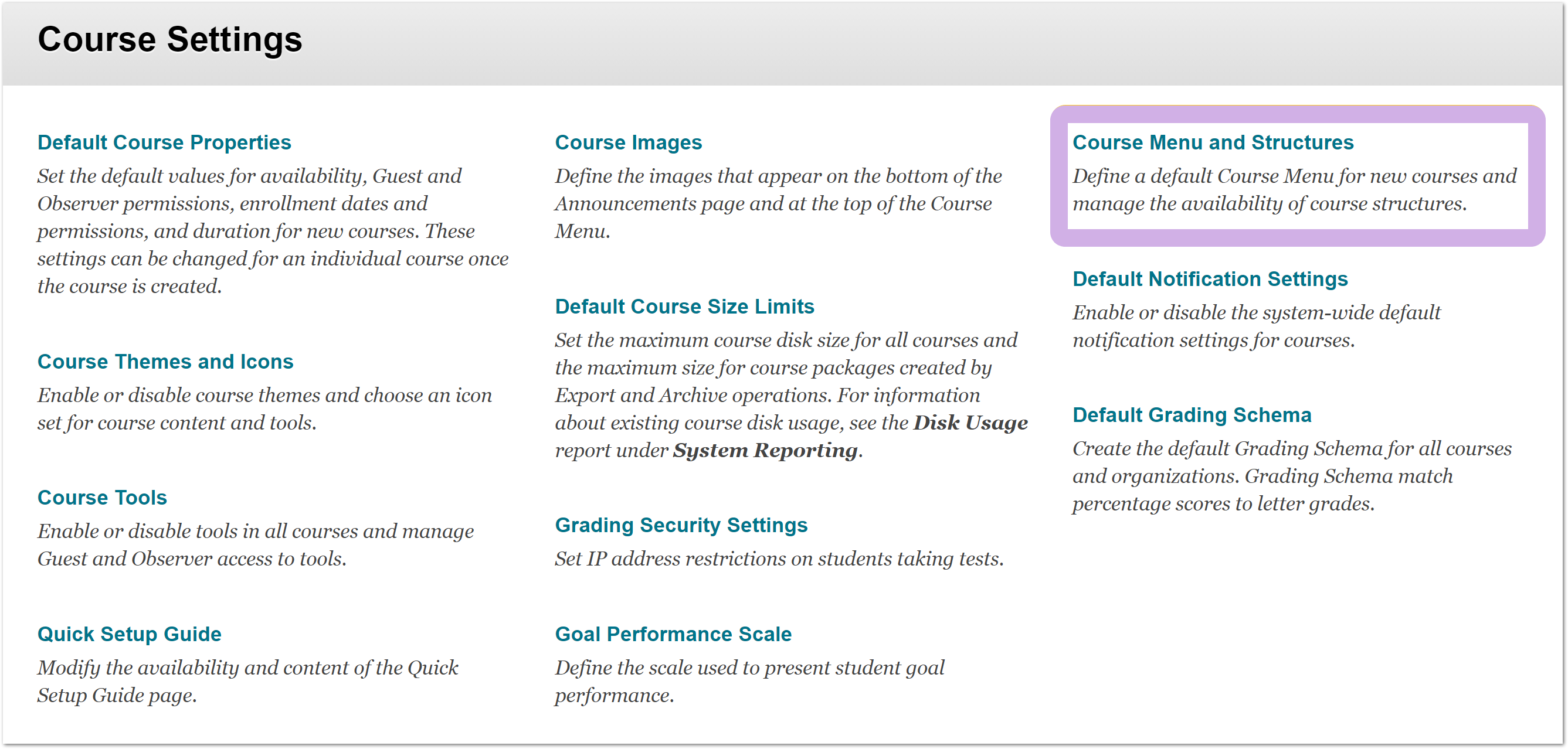1568x749 pixels.
Task: Click the Grading Security Settings description
Action: point(779,559)
